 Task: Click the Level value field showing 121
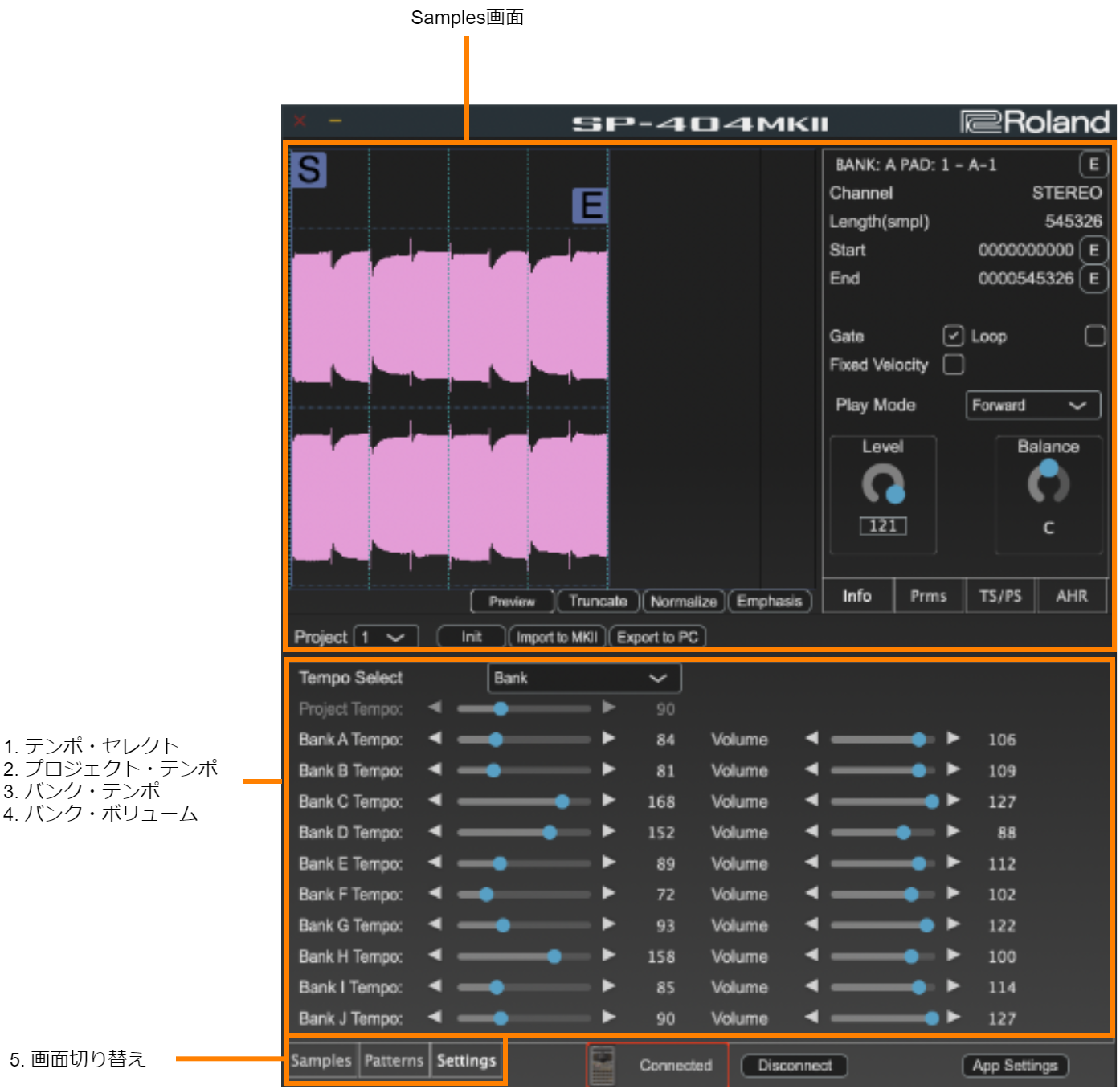883,526
